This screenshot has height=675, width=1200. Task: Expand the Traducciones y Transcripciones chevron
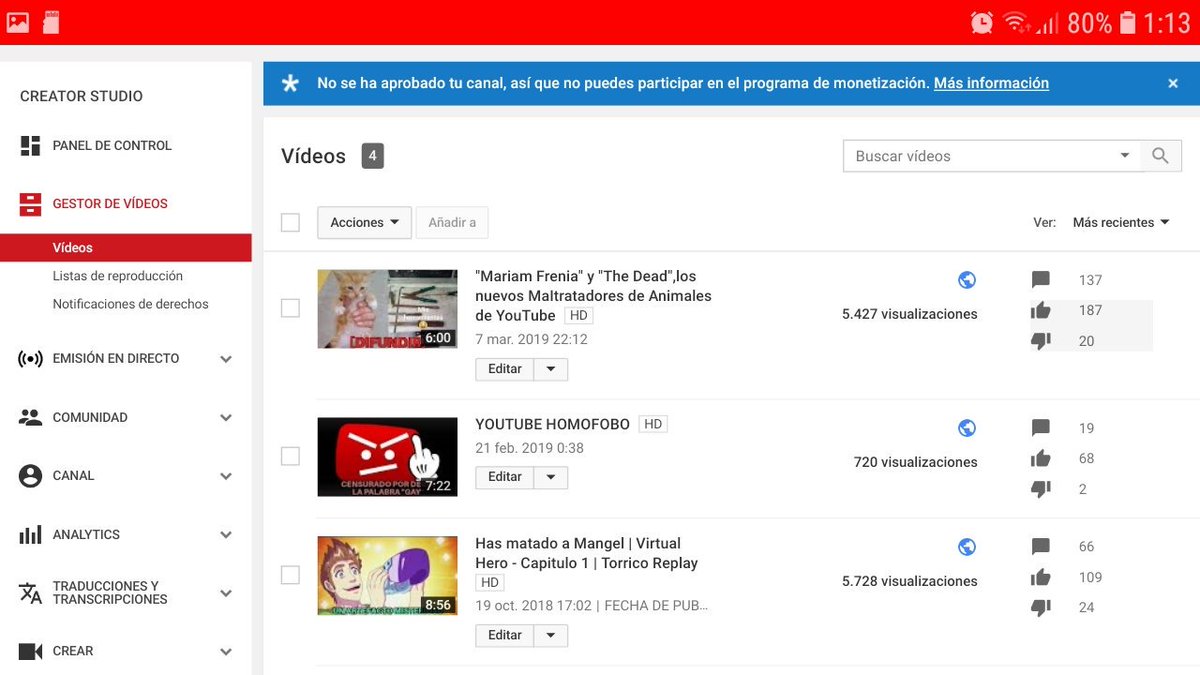click(226, 593)
